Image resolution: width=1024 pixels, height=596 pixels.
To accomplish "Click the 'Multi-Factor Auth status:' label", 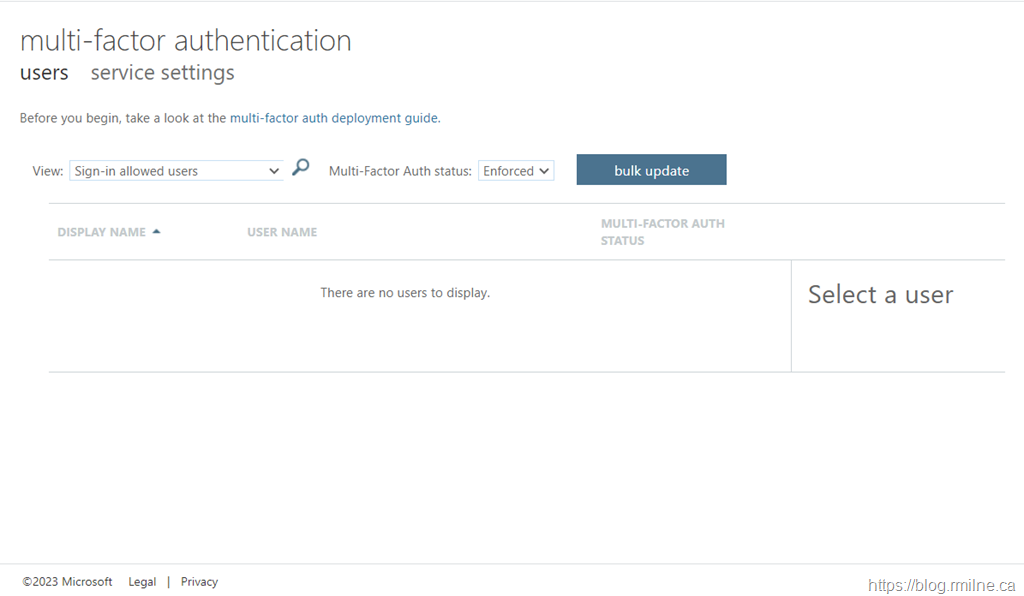I will click(399, 171).
